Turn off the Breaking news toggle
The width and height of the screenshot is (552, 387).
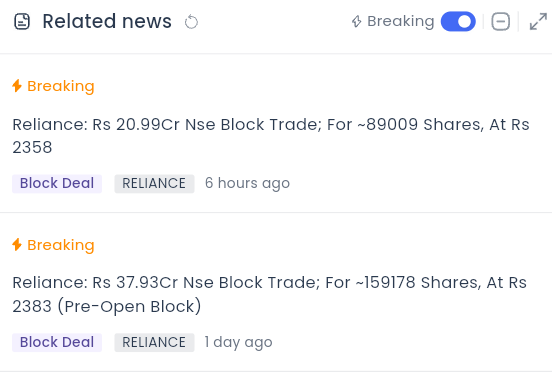[458, 21]
